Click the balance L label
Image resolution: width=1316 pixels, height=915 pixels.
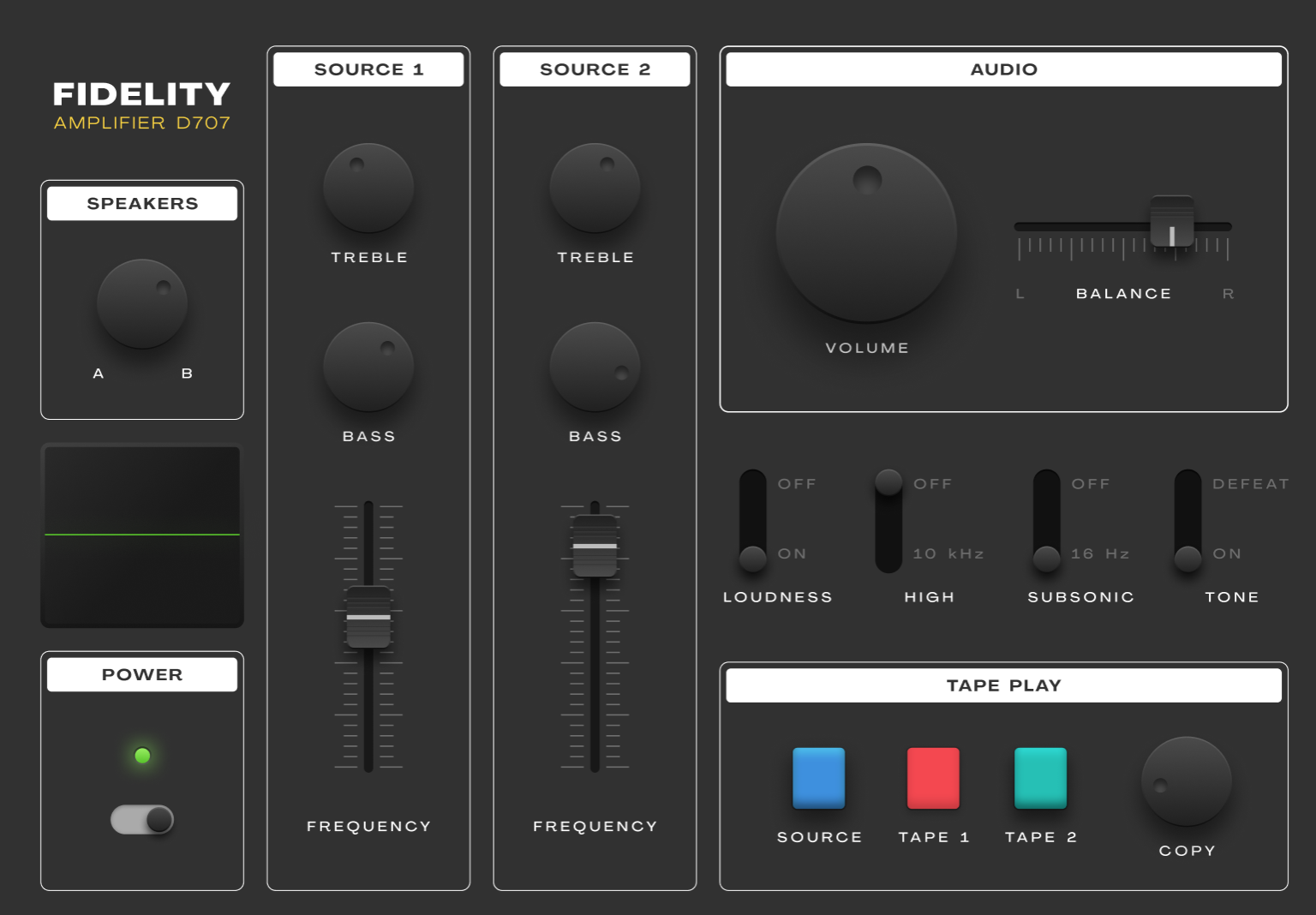(1020, 294)
